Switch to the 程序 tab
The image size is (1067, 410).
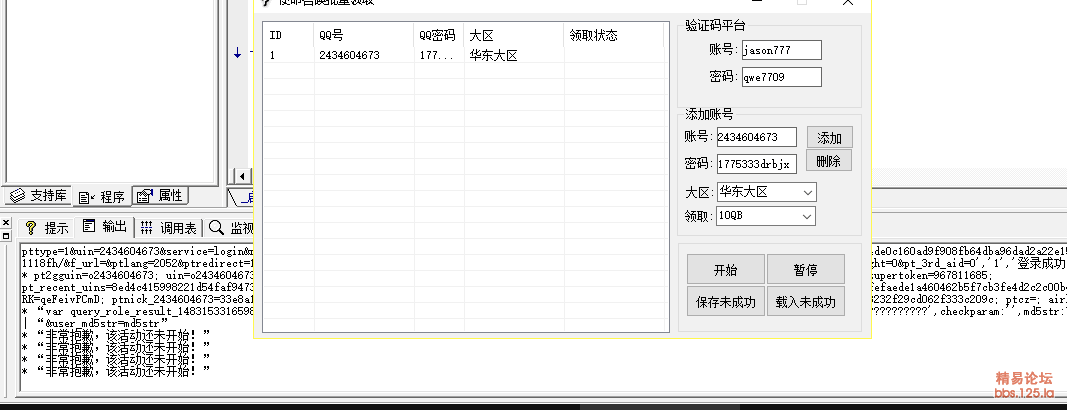tap(103, 195)
